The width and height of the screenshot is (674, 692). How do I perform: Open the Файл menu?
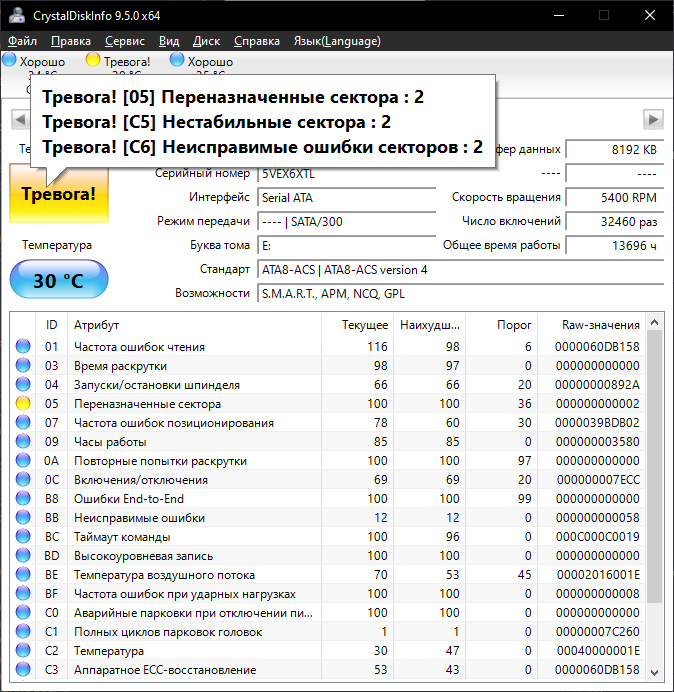tap(22, 41)
